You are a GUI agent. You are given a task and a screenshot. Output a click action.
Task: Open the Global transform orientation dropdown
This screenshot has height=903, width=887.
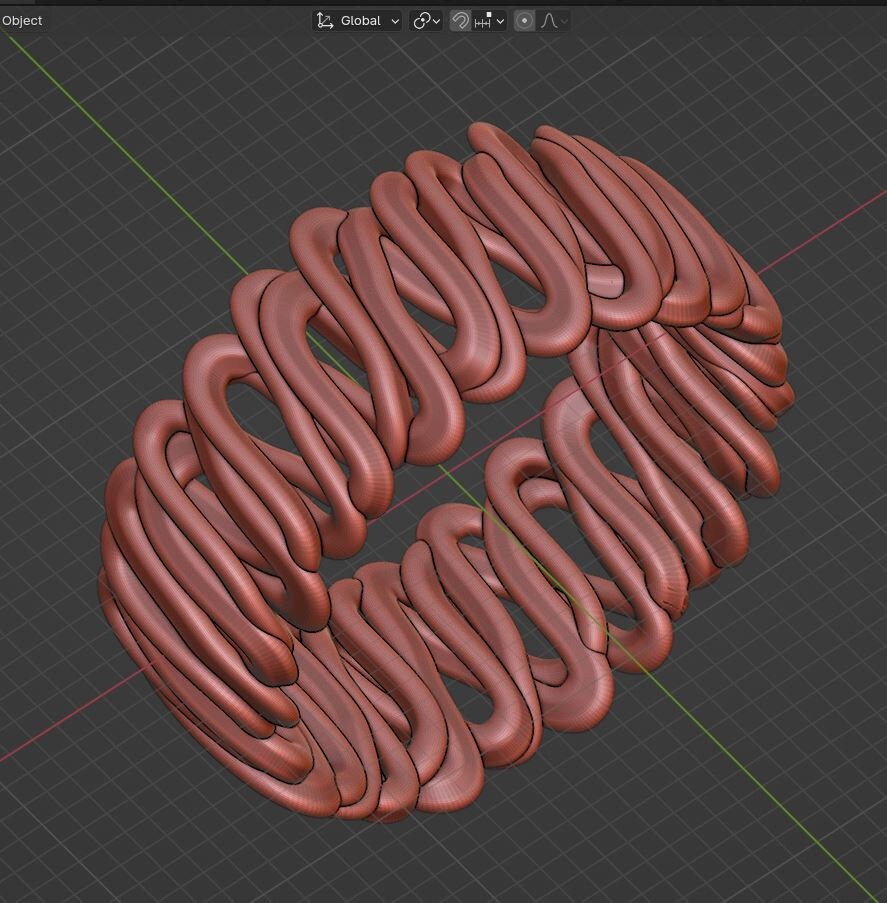357,21
